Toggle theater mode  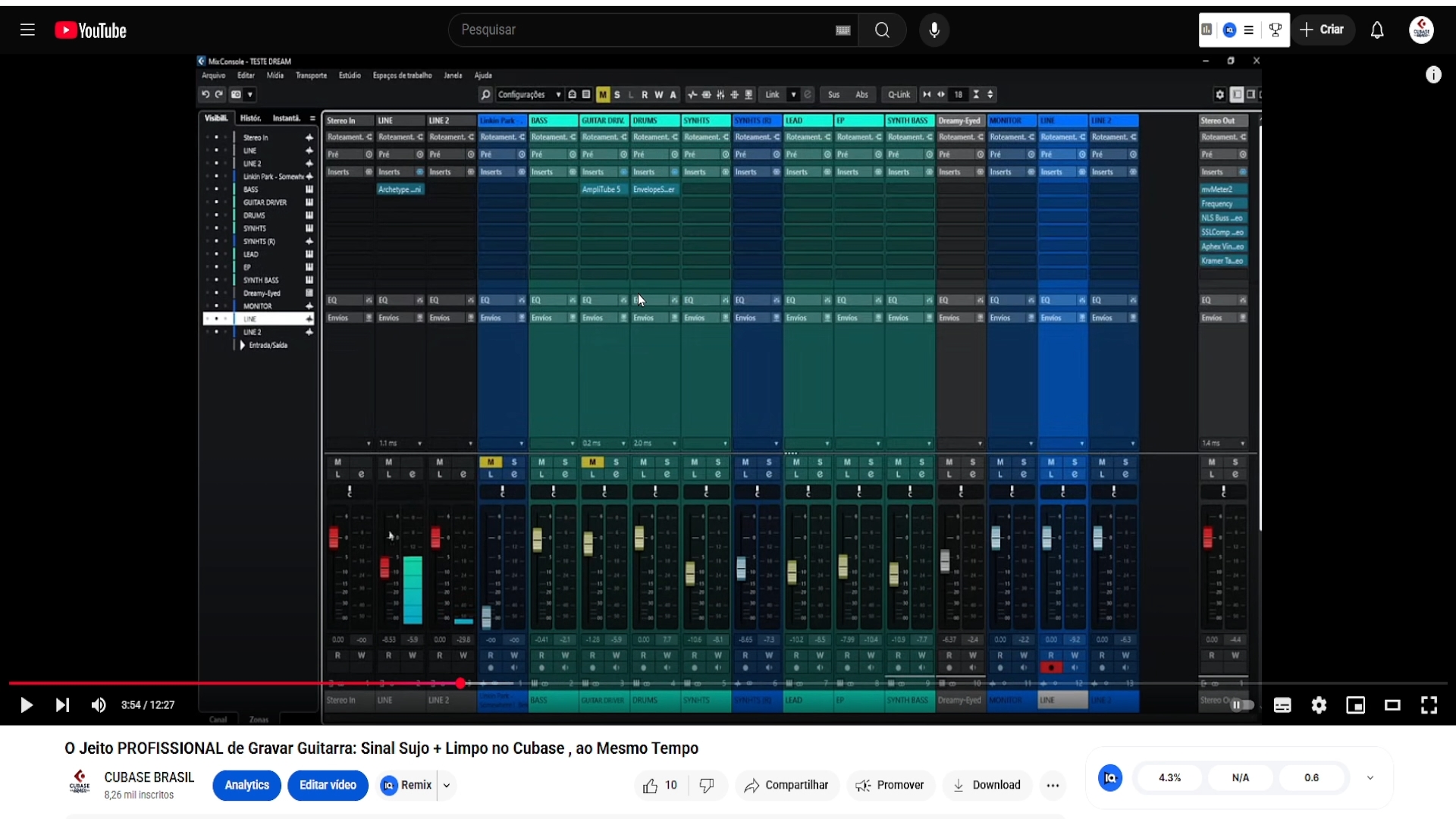click(x=1392, y=705)
